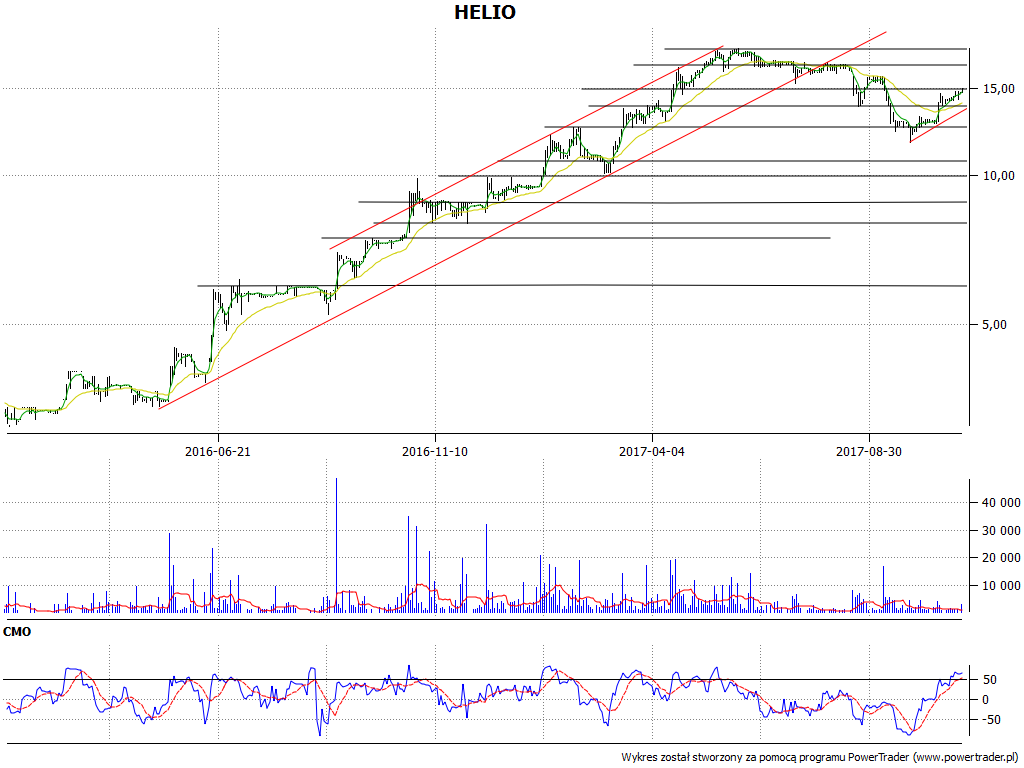Image resolution: width=1024 pixels, height=768 pixels.
Task: Click the CMO axis value 0
Action: pyautogui.click(x=985, y=699)
